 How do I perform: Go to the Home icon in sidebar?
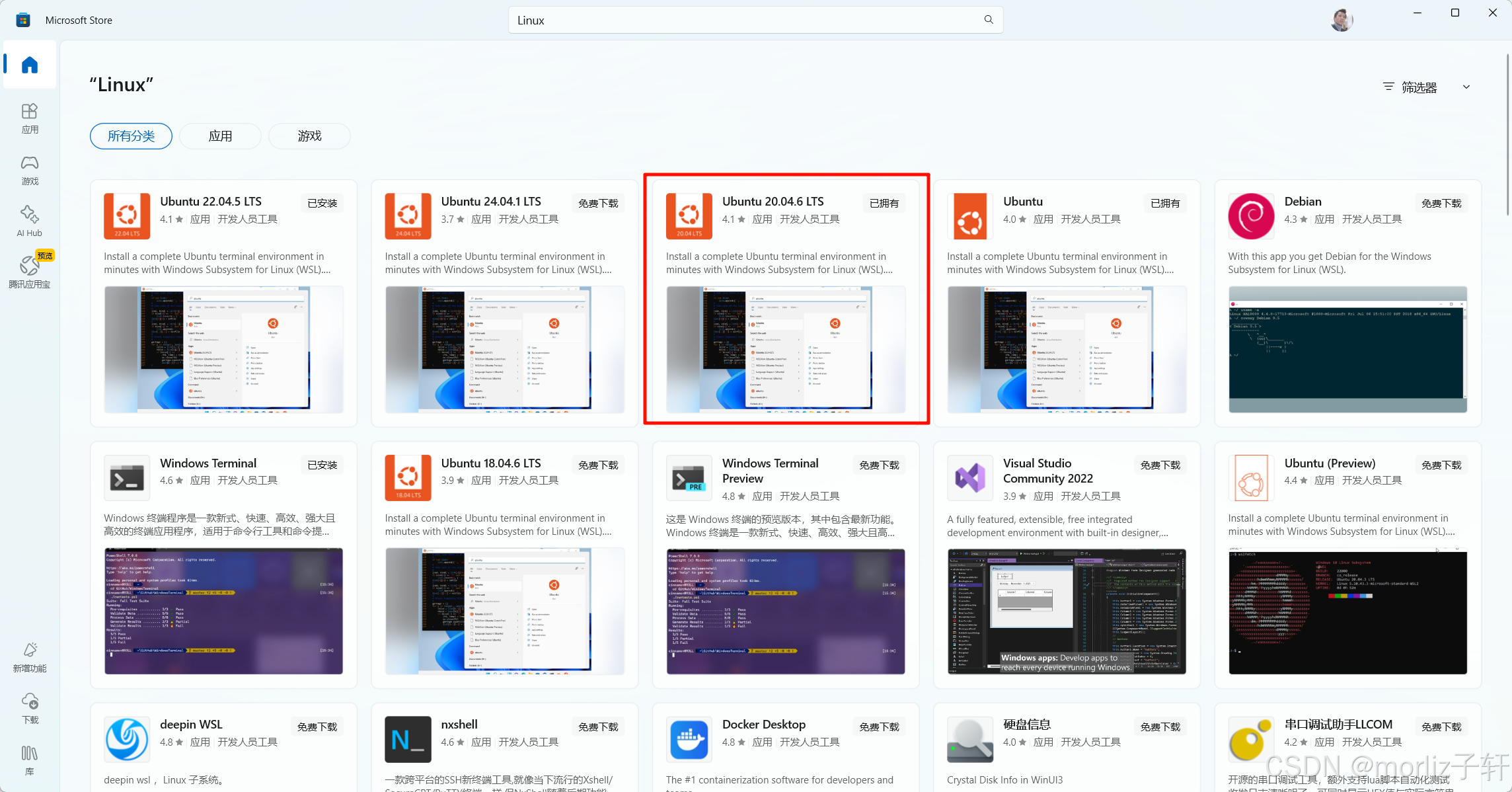pyautogui.click(x=30, y=65)
